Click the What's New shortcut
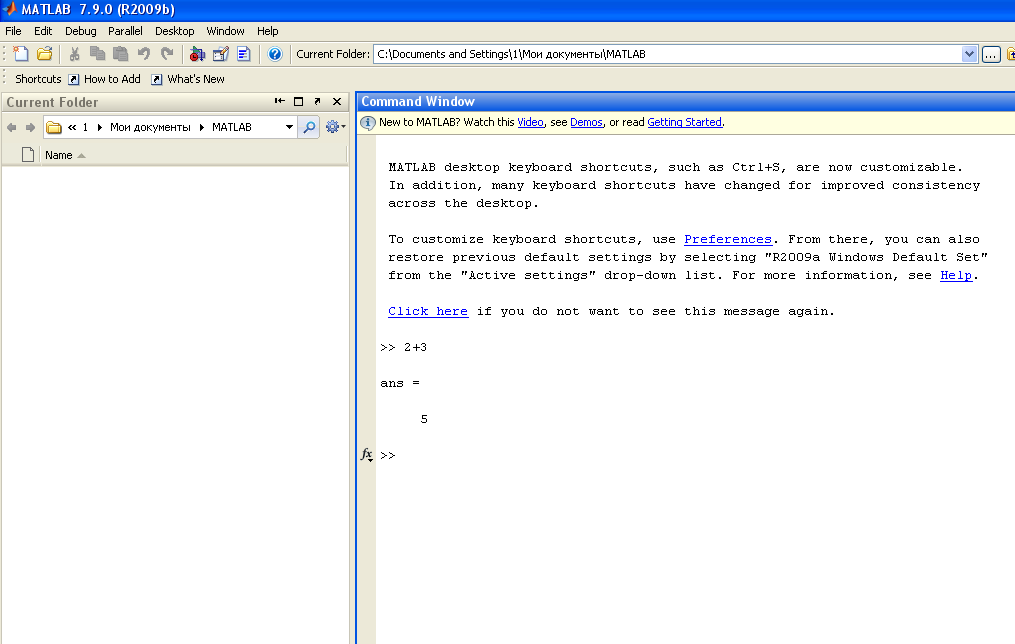This screenshot has width=1015, height=644. coord(188,79)
